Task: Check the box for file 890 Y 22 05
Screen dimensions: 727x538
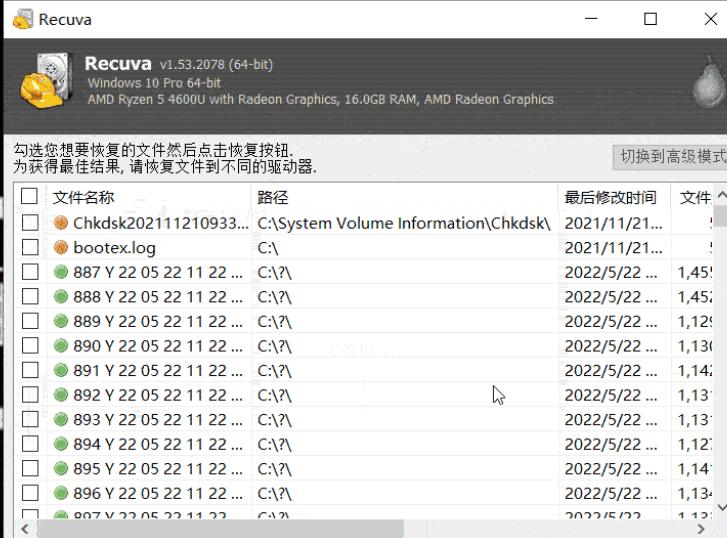Action: [30, 346]
